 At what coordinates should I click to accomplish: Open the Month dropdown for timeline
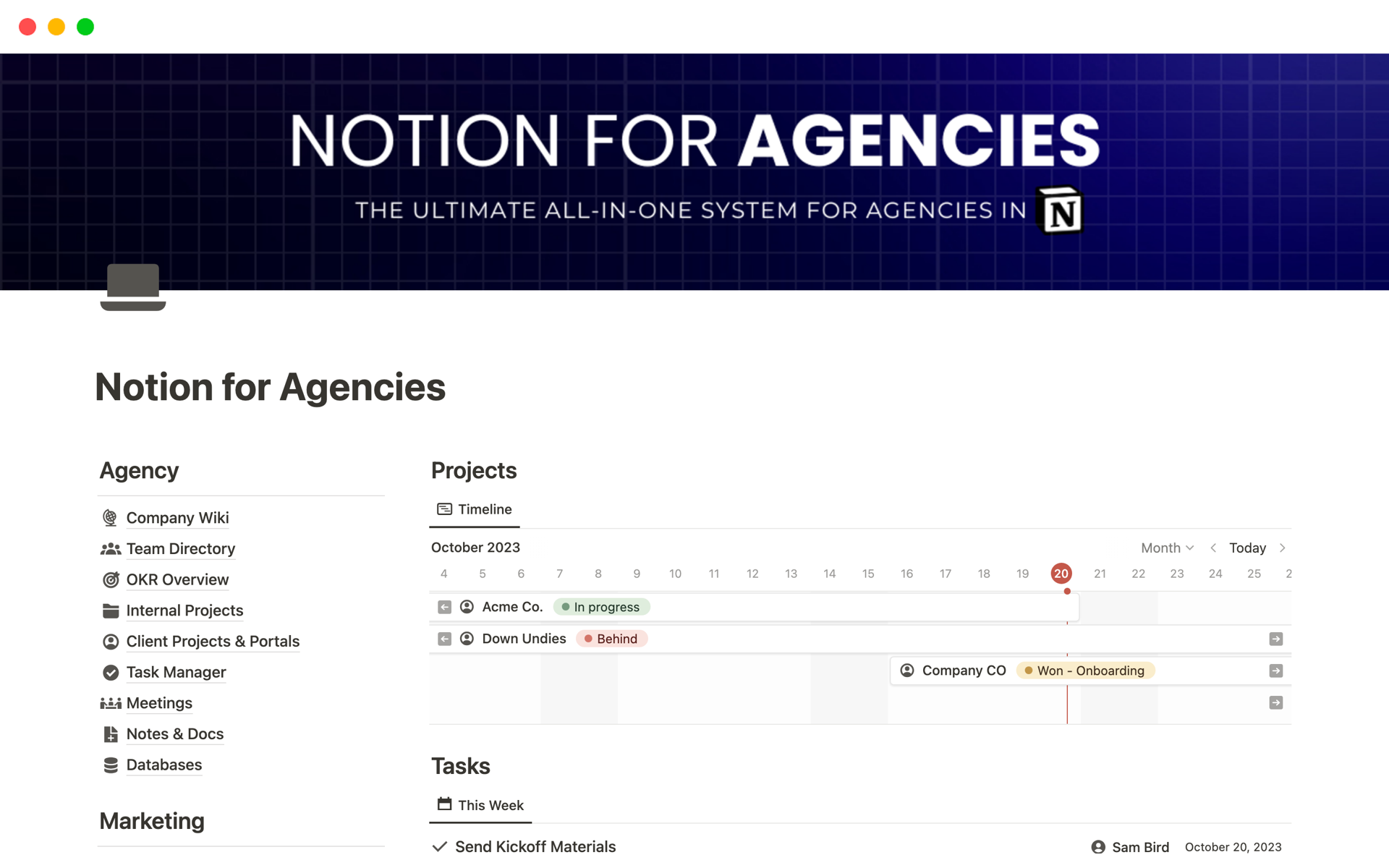point(1165,547)
